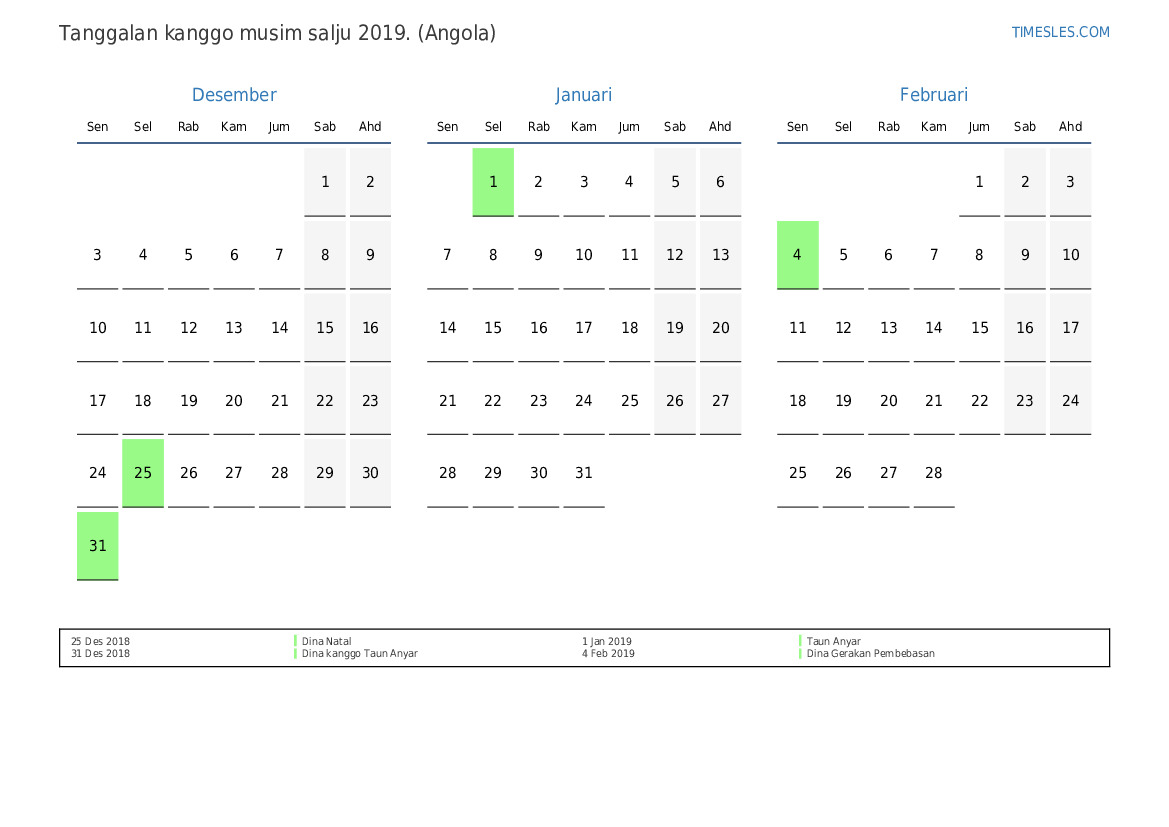This screenshot has width=1169, height=827.
Task: Select day 1 in Desember
Action: click(x=325, y=182)
